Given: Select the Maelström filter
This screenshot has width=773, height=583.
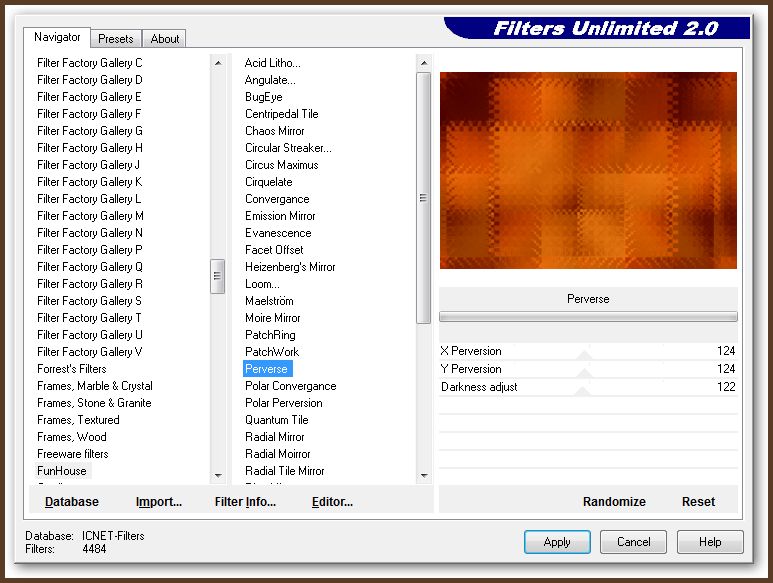Looking at the screenshot, I should [269, 301].
